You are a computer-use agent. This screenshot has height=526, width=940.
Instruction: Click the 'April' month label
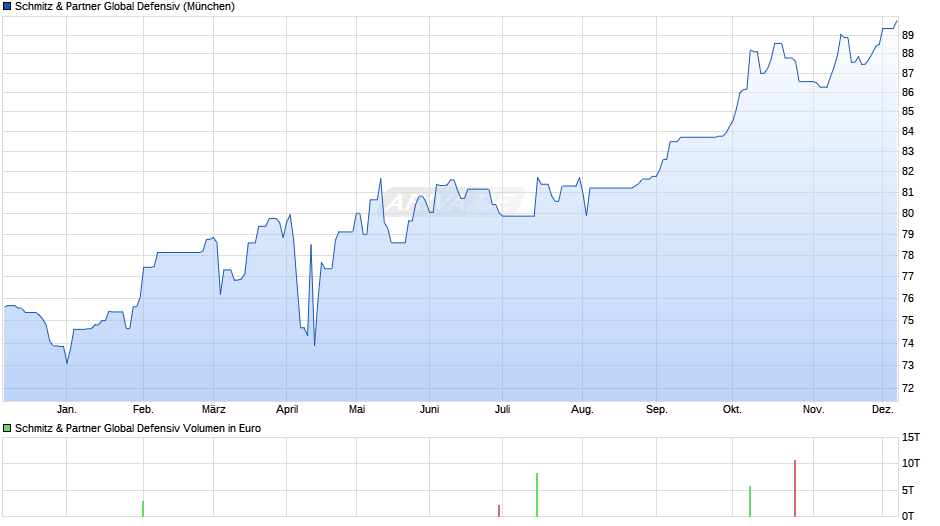pos(287,410)
